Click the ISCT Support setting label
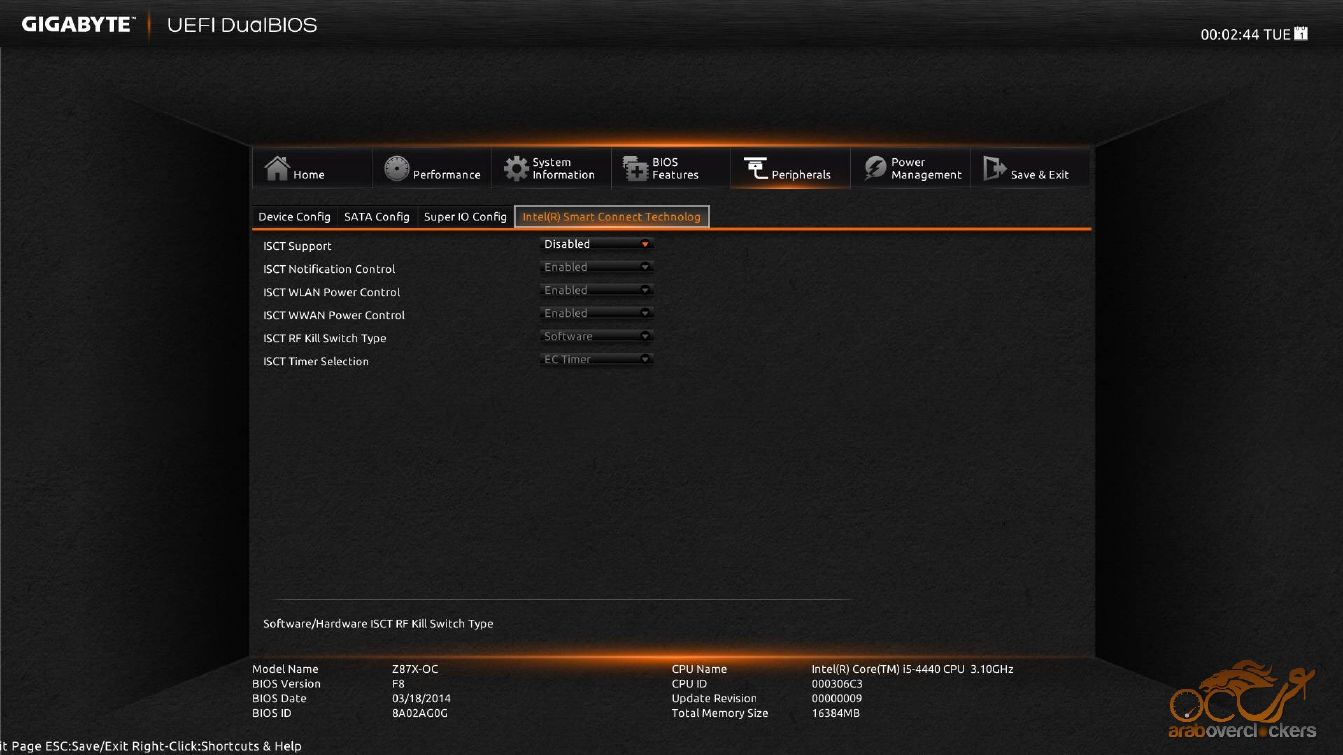 pyautogui.click(x=297, y=246)
